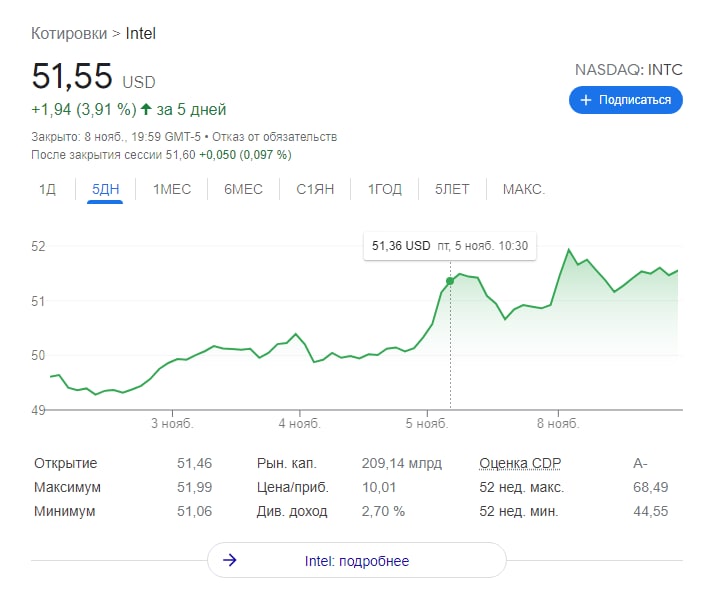The height and width of the screenshot is (600, 727).
Task: Open the Отказ от обязательств disclaimer
Action: (x=274, y=137)
